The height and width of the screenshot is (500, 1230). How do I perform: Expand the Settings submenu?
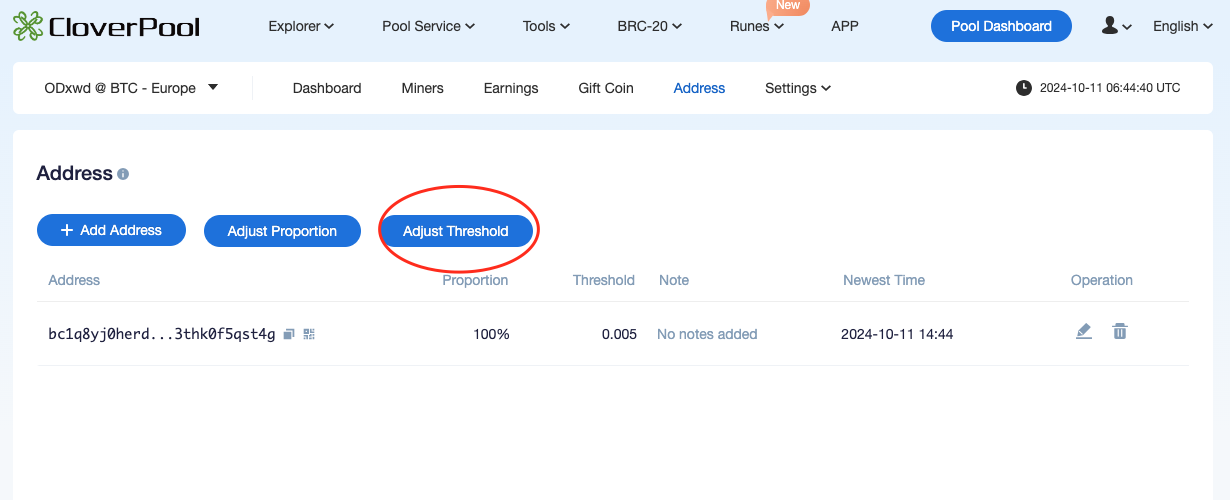coord(798,88)
